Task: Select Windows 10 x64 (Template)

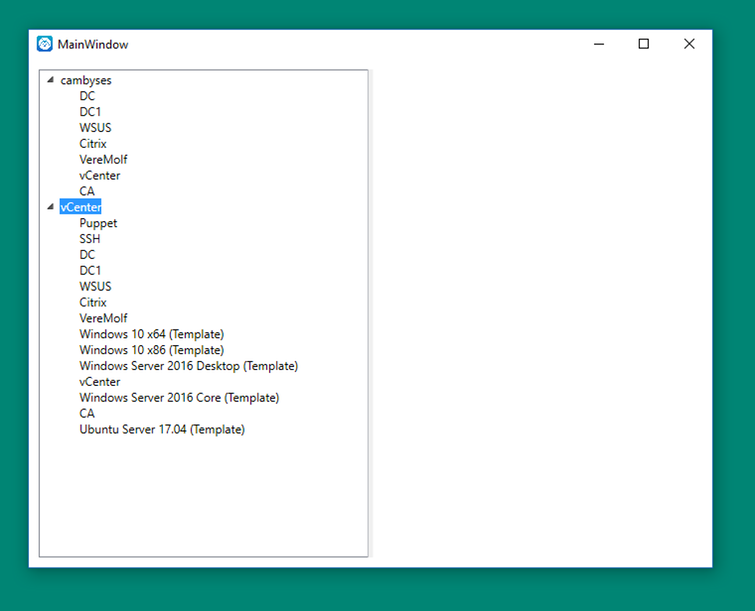Action: tap(152, 334)
